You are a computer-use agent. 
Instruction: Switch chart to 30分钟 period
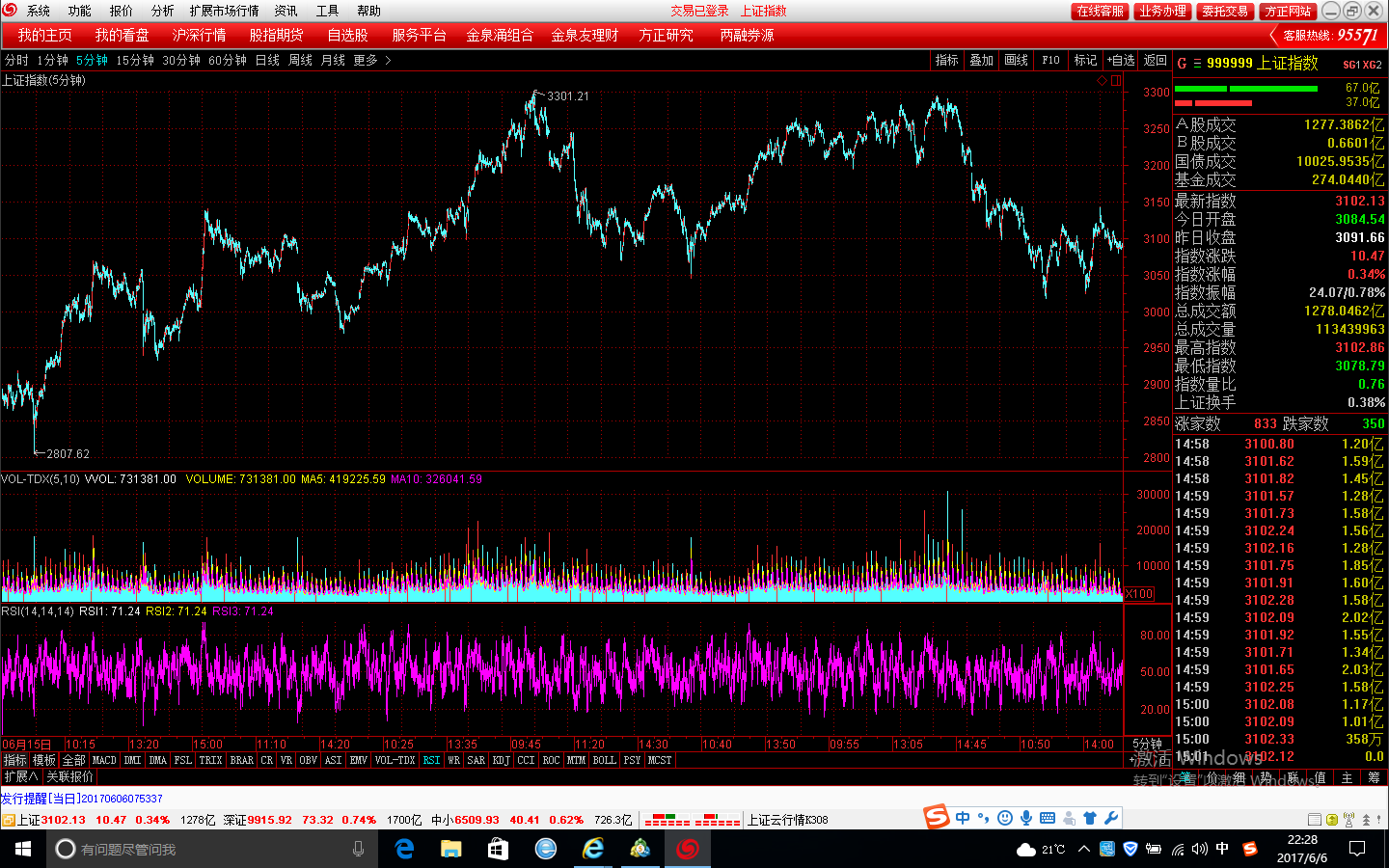click(x=181, y=60)
